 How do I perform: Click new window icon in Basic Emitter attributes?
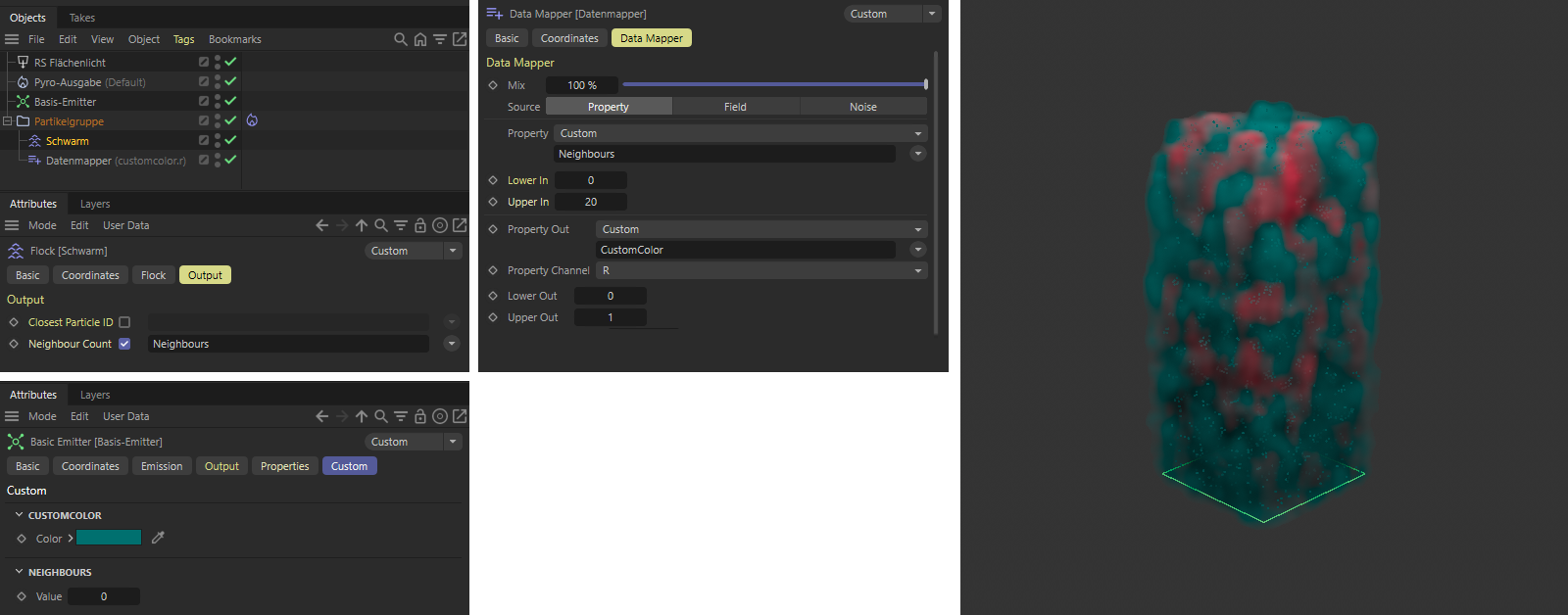[460, 416]
